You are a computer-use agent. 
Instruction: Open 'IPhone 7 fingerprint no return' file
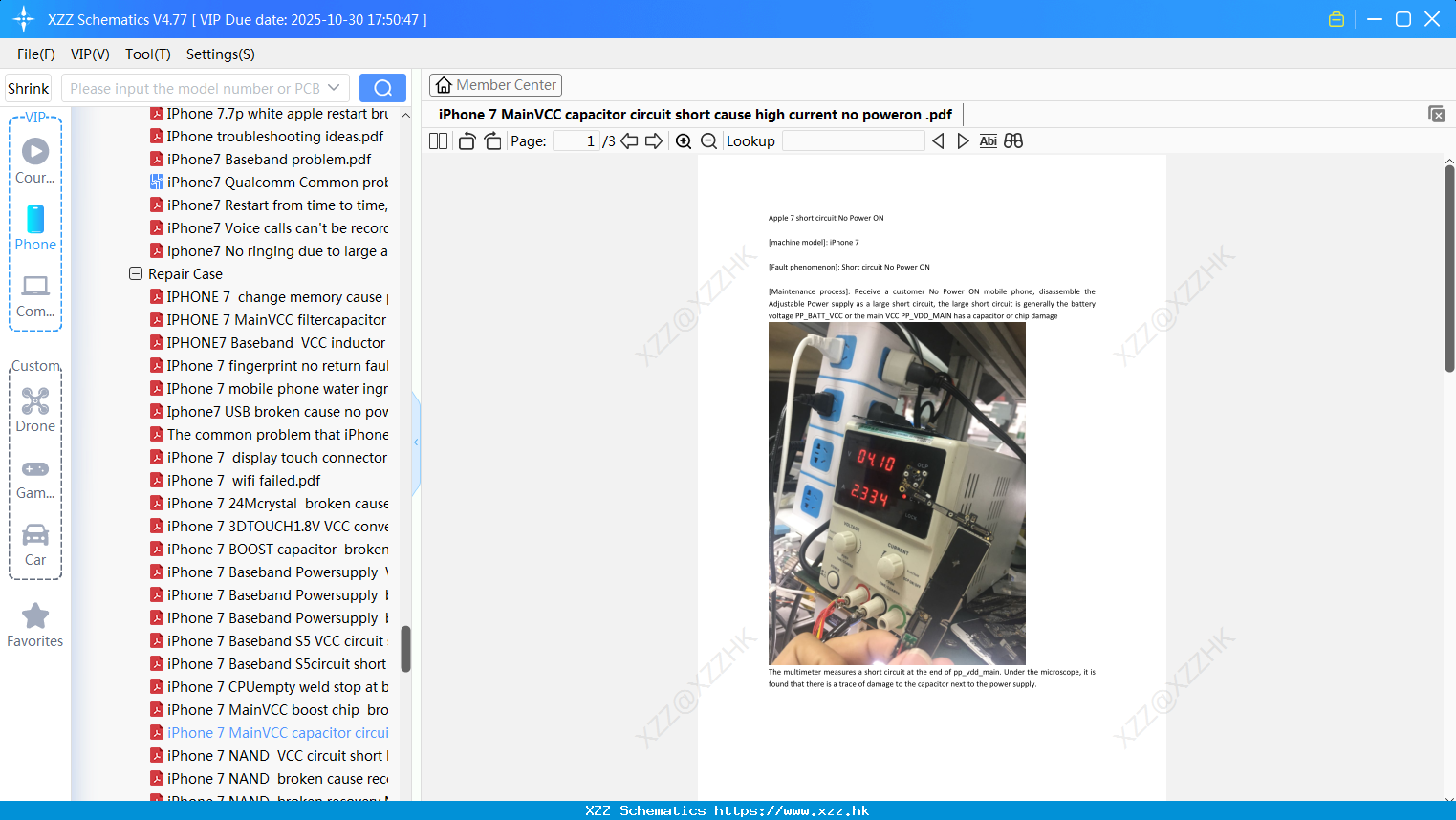(x=269, y=366)
